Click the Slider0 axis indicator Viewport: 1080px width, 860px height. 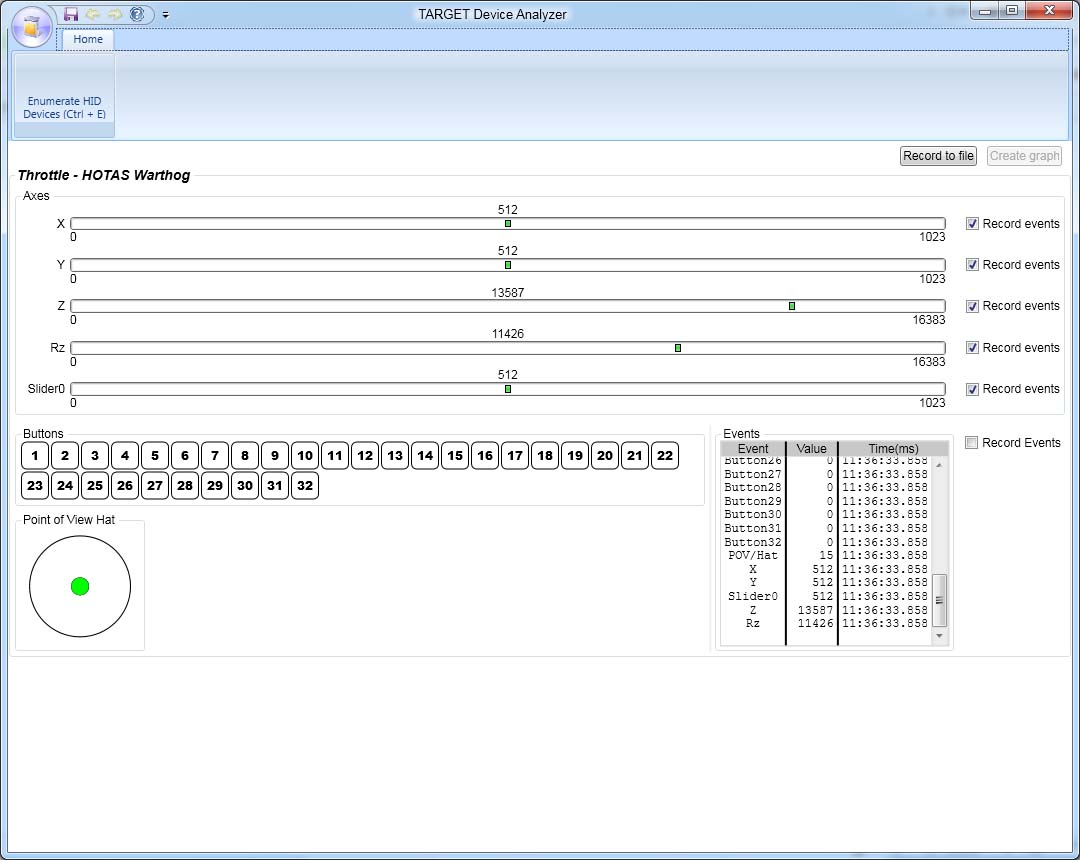pyautogui.click(x=508, y=389)
